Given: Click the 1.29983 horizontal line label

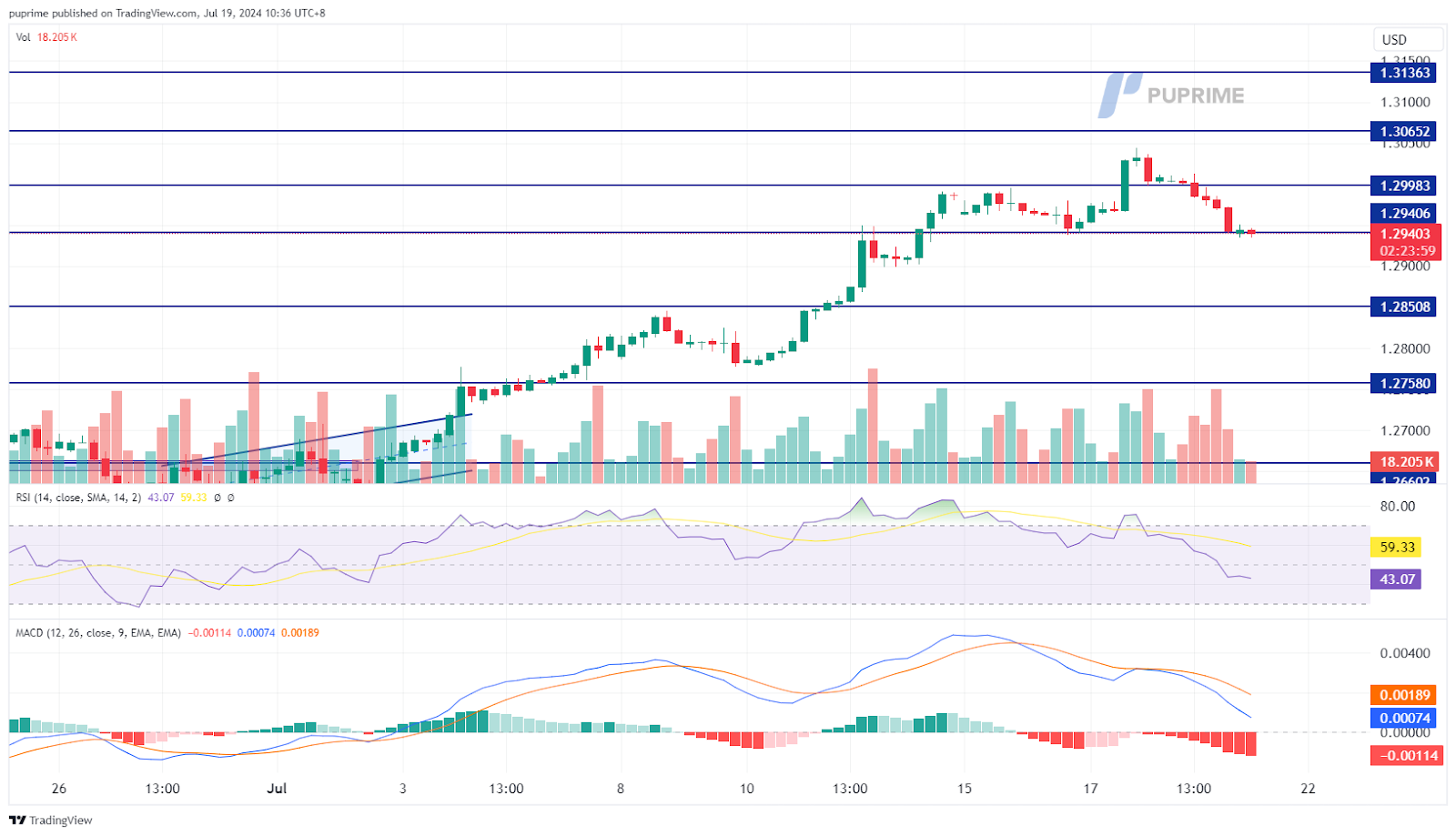Looking at the screenshot, I should pos(1405,186).
